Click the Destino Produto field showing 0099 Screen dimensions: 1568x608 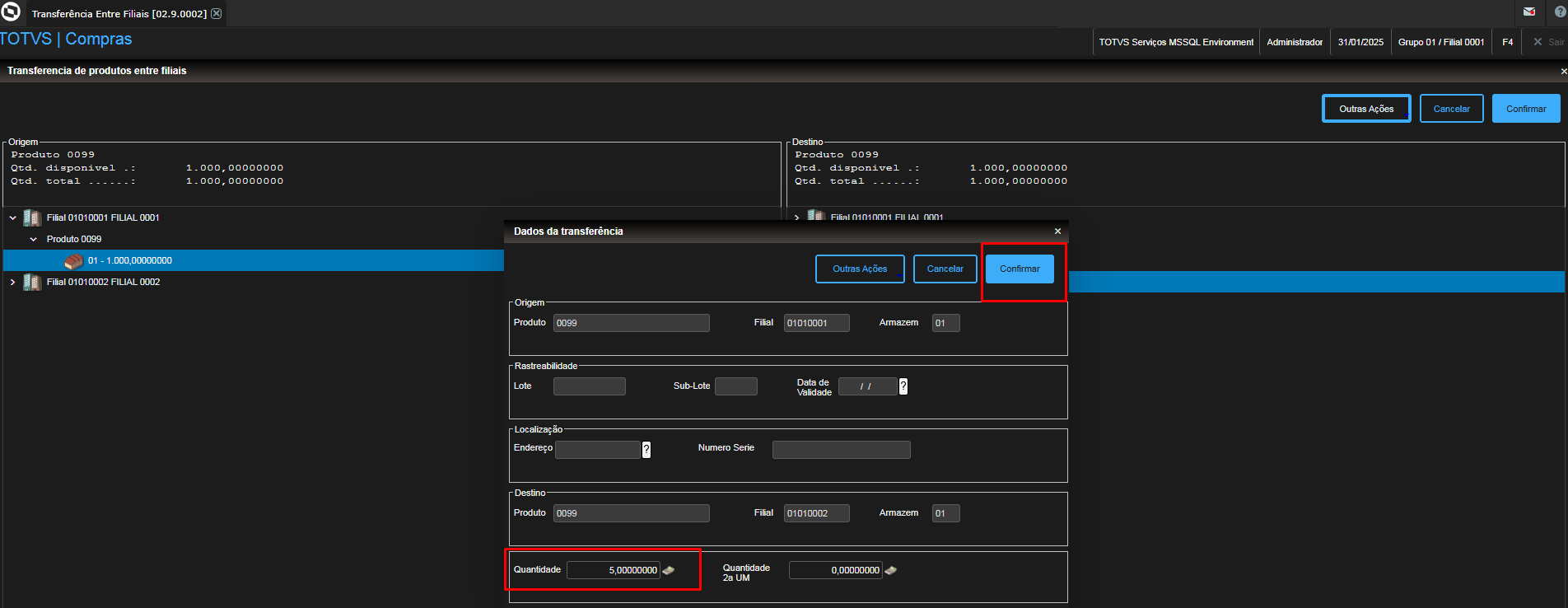[x=631, y=513]
